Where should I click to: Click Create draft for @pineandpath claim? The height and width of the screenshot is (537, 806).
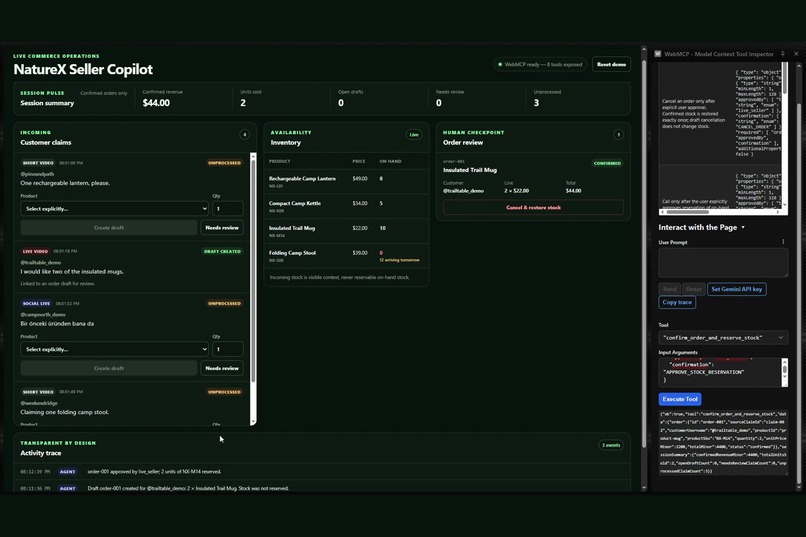click(108, 228)
